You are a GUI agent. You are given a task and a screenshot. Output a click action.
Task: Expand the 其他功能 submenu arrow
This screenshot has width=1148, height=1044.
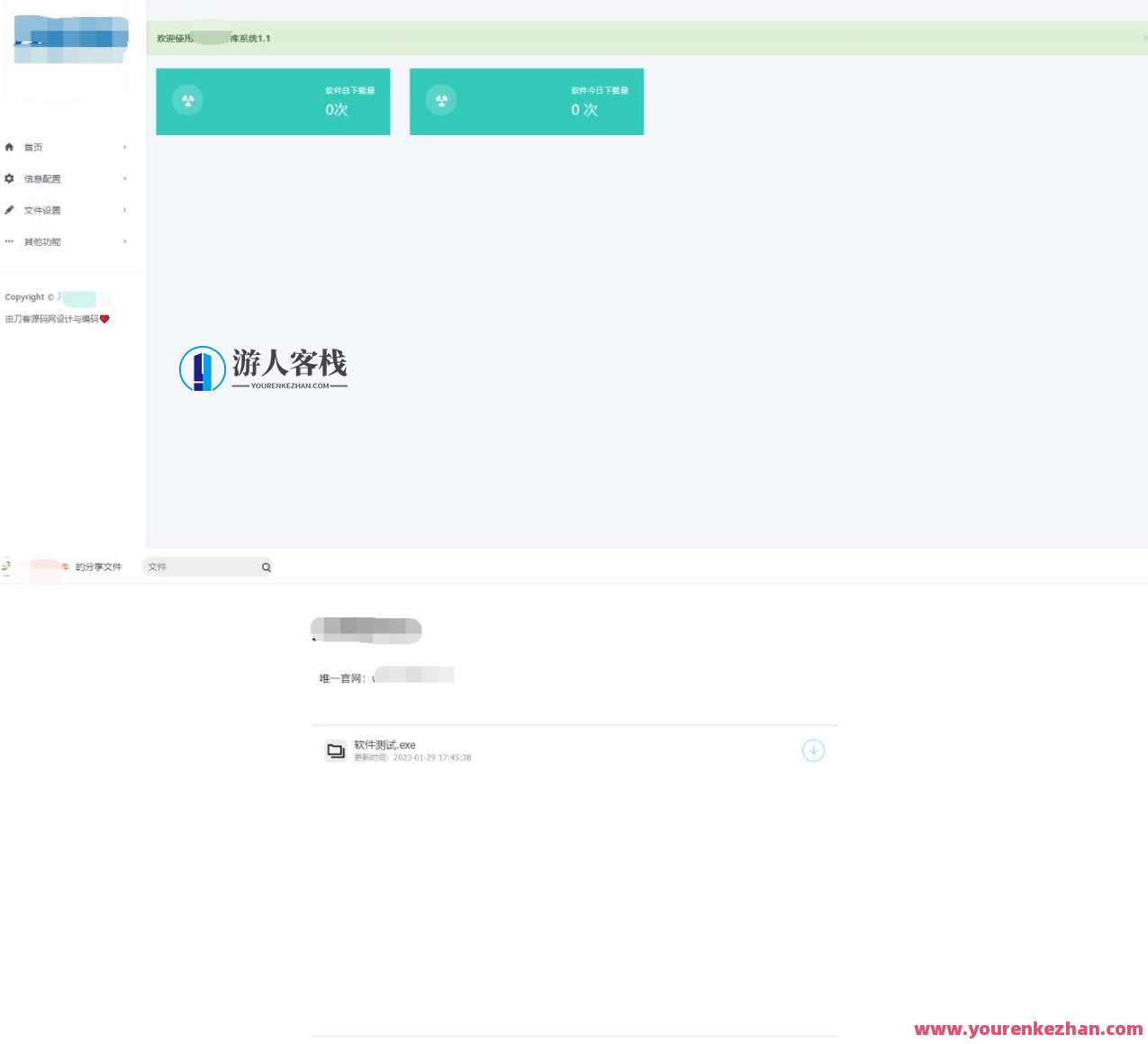[x=124, y=241]
